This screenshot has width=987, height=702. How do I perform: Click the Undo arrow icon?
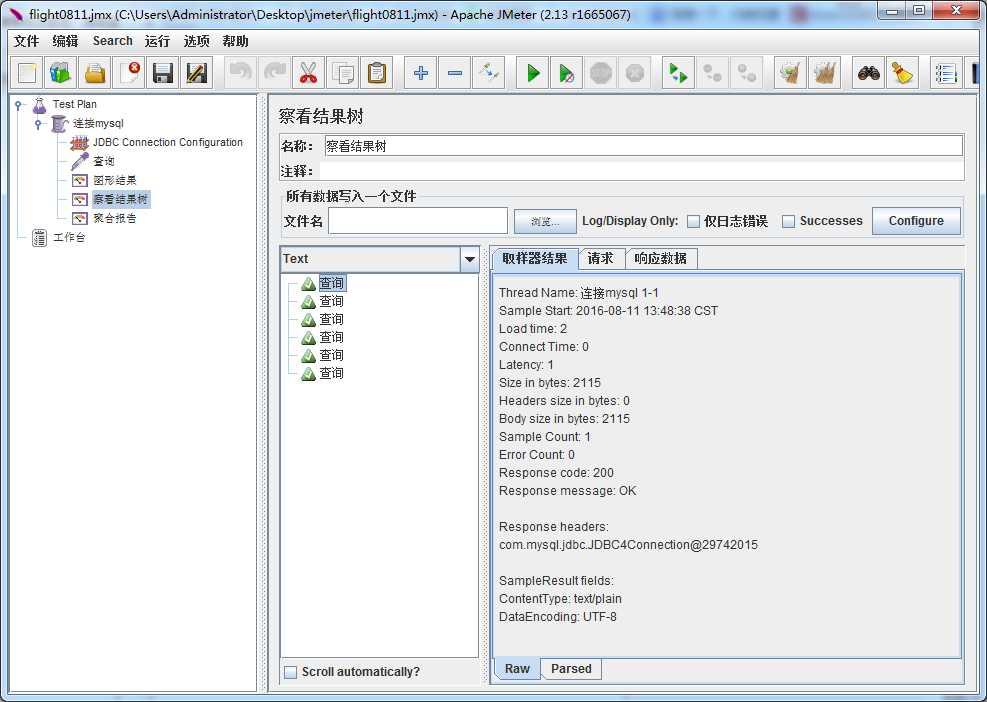pos(240,73)
